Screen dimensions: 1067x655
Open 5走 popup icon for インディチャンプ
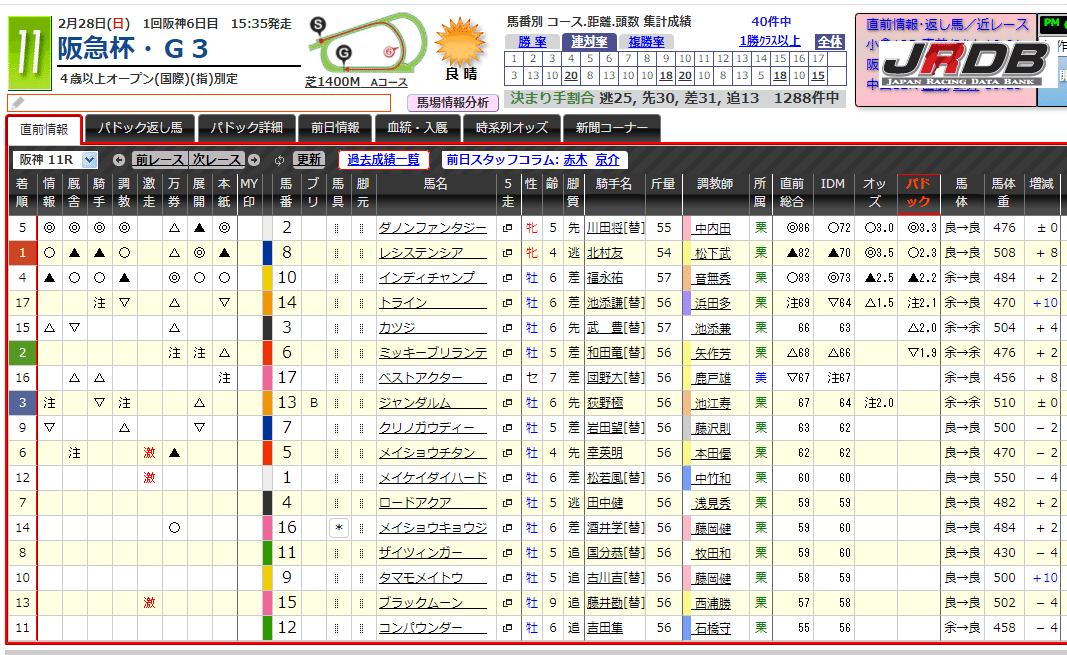click(507, 278)
